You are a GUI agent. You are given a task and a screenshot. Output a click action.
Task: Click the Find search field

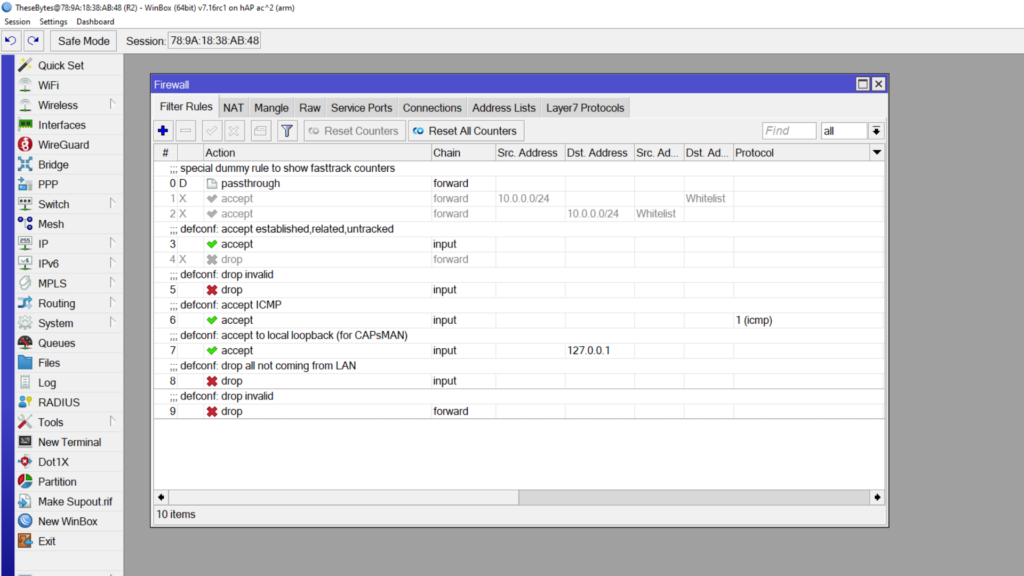click(x=788, y=131)
